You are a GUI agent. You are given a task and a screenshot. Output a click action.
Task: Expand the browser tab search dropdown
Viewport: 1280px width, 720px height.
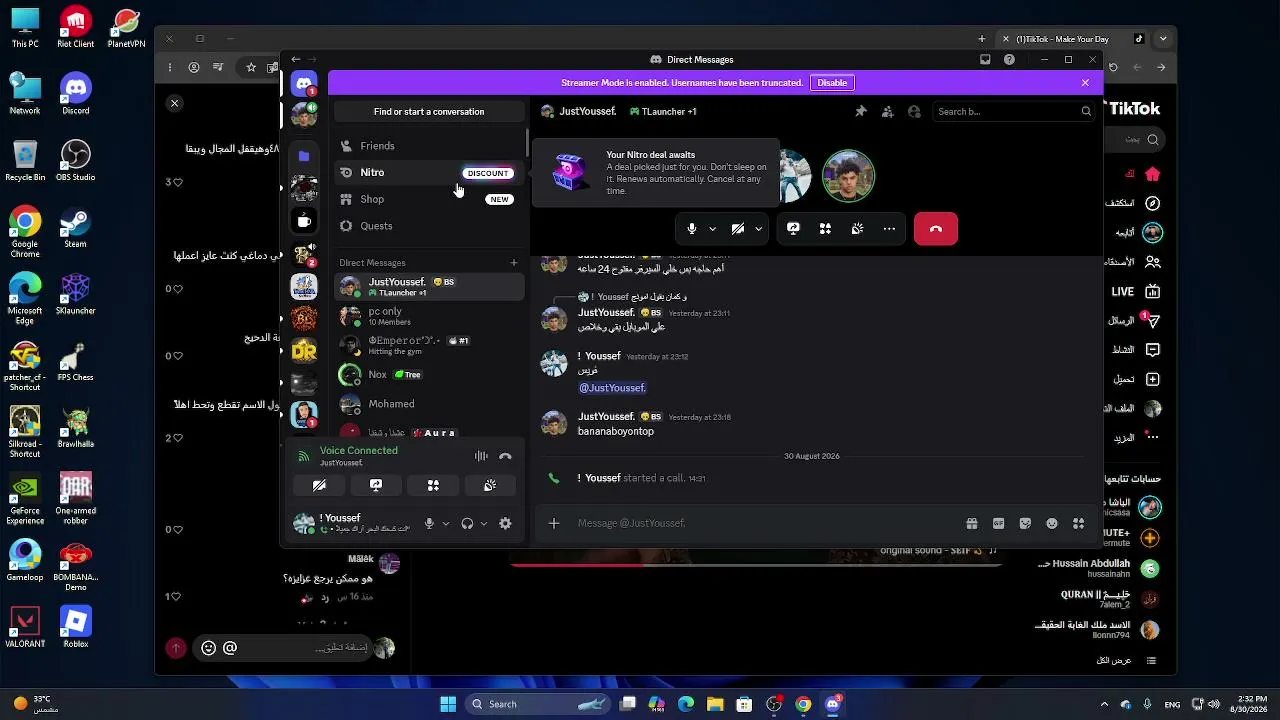tap(1163, 39)
